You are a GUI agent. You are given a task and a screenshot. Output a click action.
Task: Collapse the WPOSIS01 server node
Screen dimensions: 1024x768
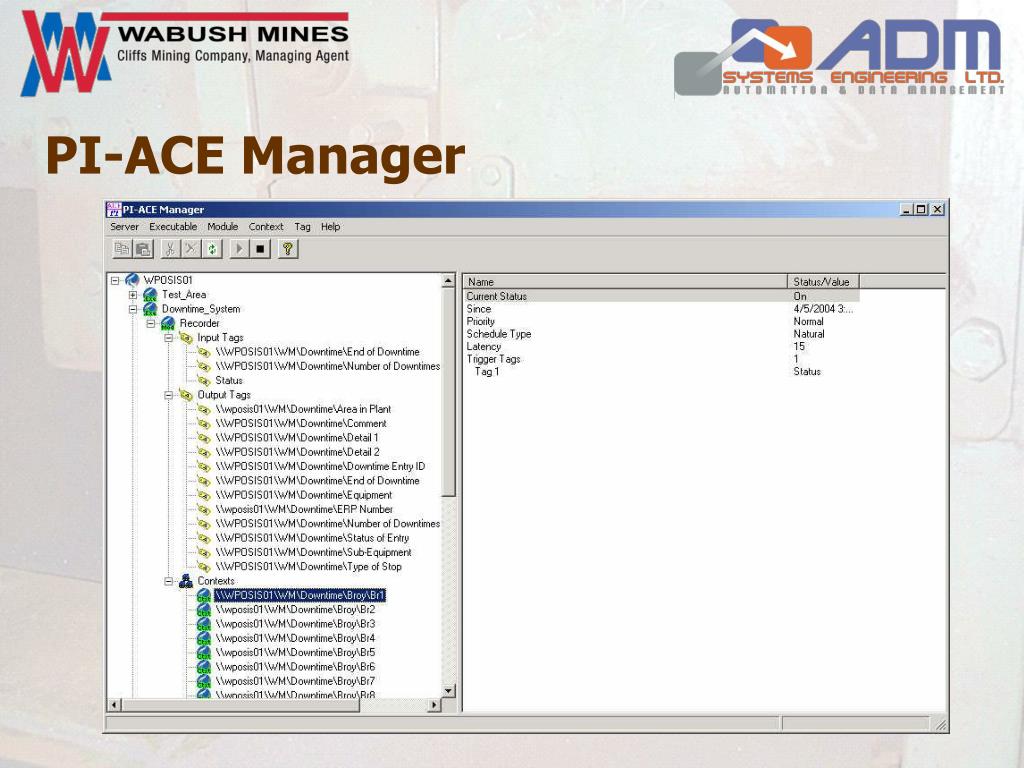click(x=115, y=281)
